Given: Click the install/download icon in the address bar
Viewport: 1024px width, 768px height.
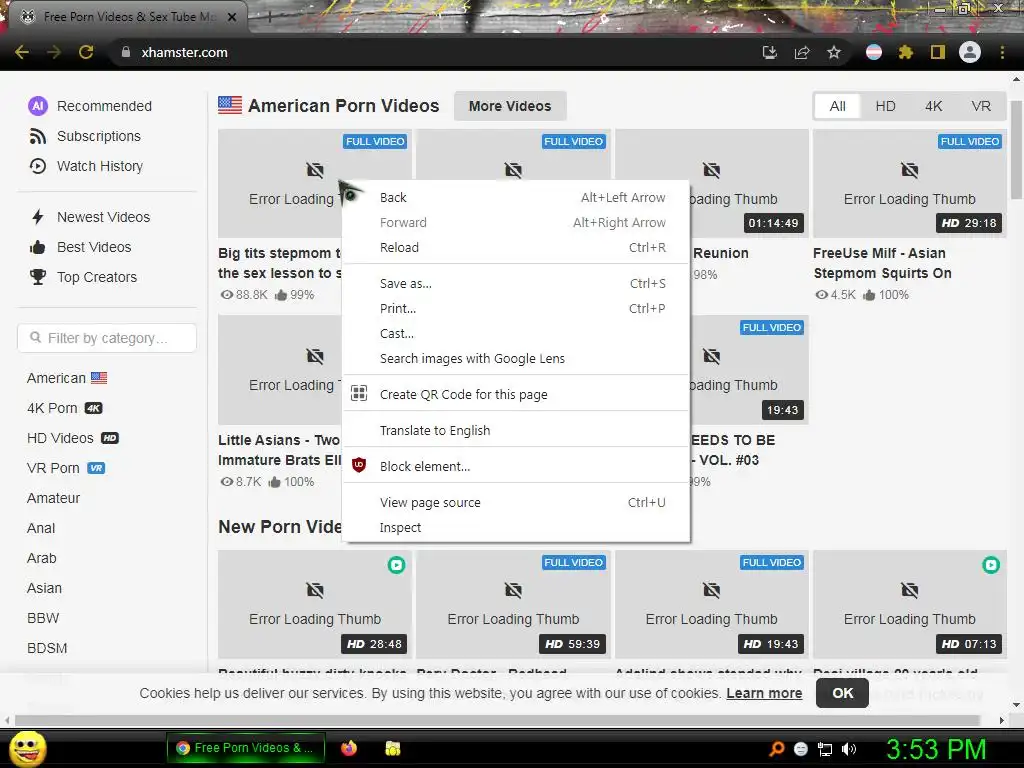Looking at the screenshot, I should pyautogui.click(x=770, y=52).
